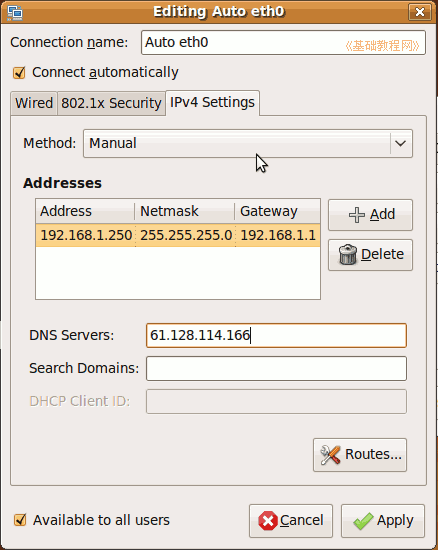Click the Address column header
This screenshot has width=438, height=550.
(x=85, y=211)
